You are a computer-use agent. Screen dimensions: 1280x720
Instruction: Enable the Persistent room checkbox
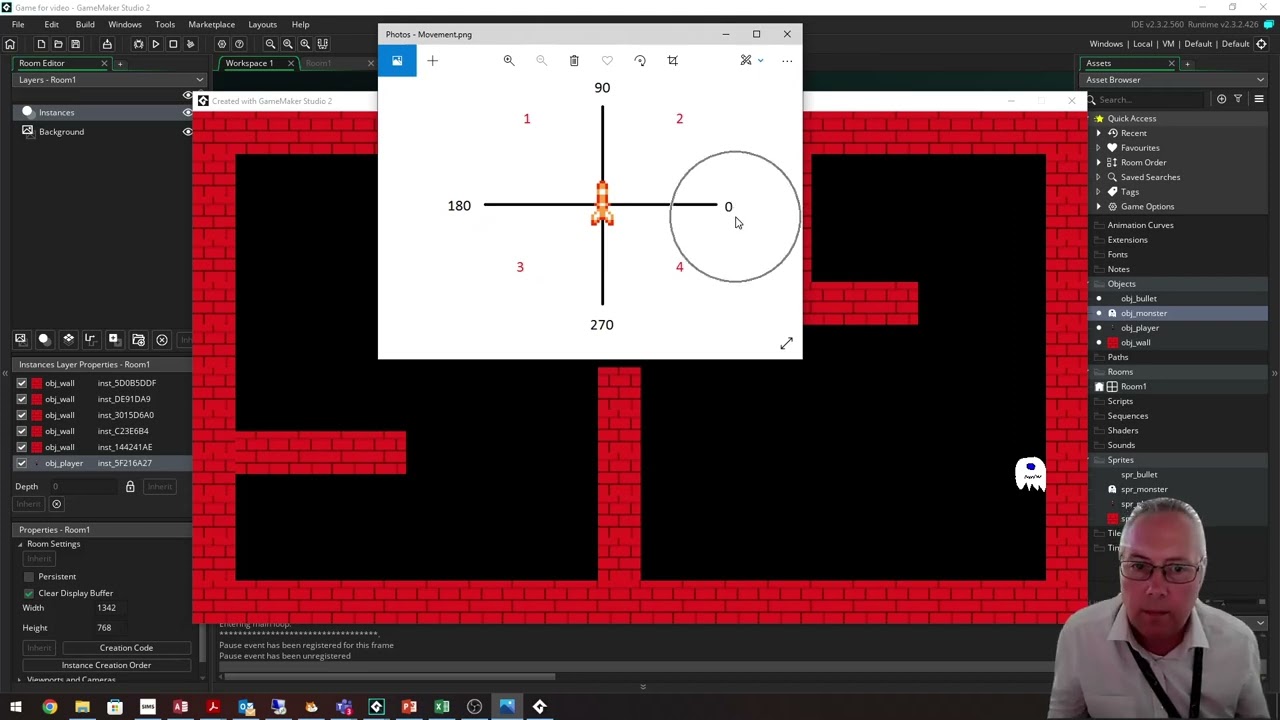point(29,577)
